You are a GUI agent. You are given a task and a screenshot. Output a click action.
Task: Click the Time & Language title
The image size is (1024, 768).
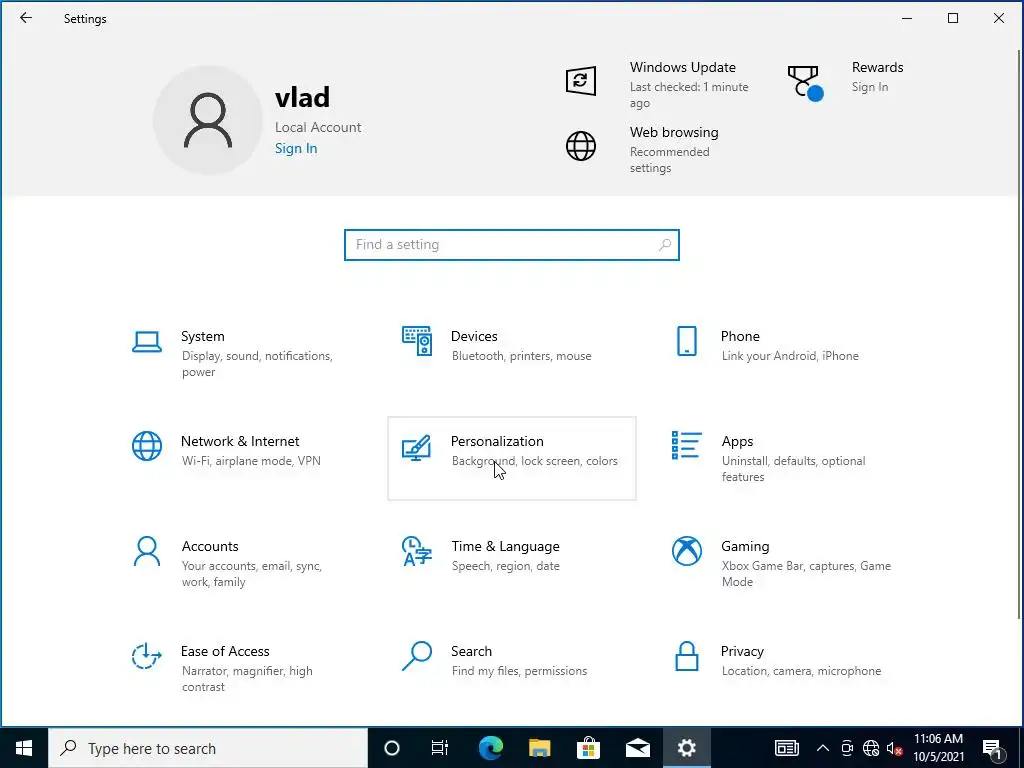tap(505, 547)
